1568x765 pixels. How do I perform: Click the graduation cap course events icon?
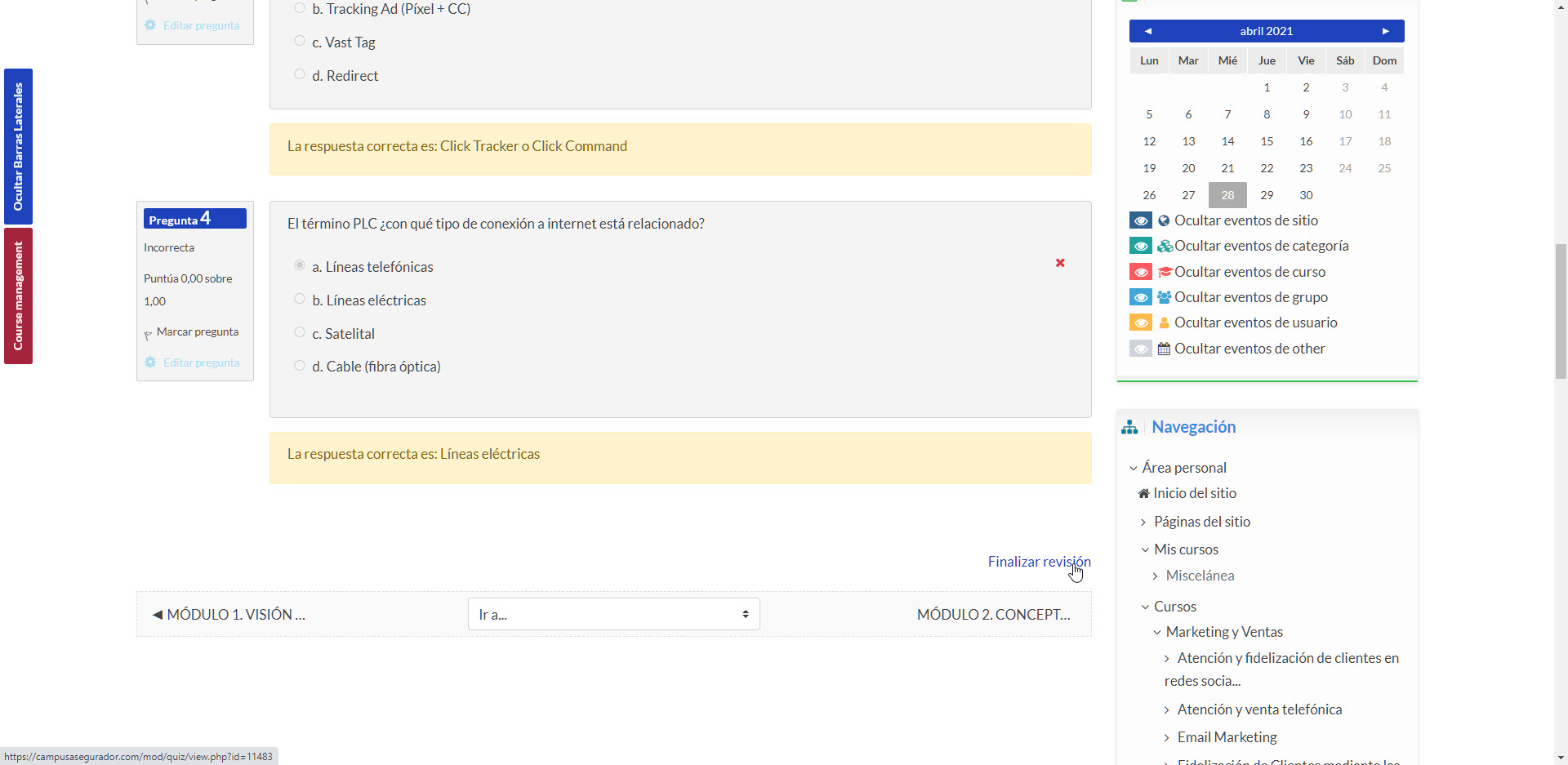1165,272
